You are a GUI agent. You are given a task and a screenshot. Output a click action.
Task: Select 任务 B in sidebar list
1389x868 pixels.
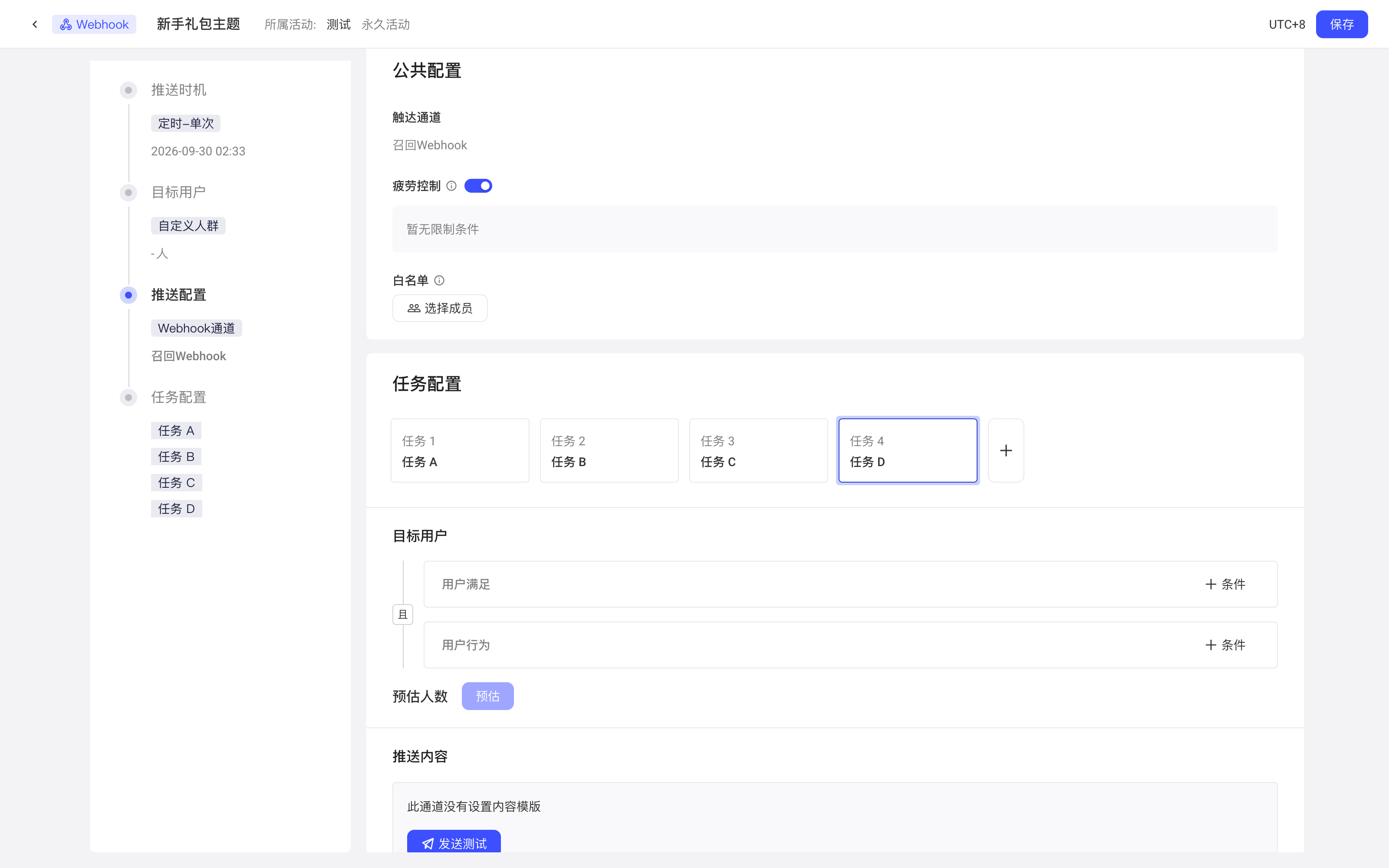pos(176,457)
